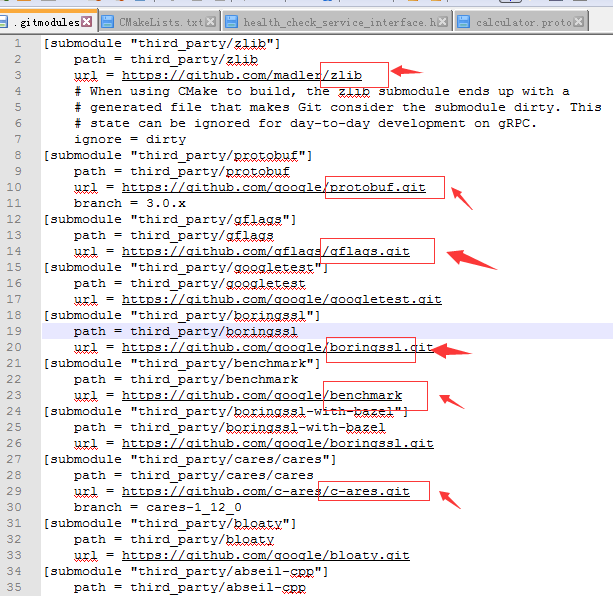This screenshot has width=613, height=596.
Task: Click the file icon on CMakeLists.txt tab
Action: pos(108,22)
